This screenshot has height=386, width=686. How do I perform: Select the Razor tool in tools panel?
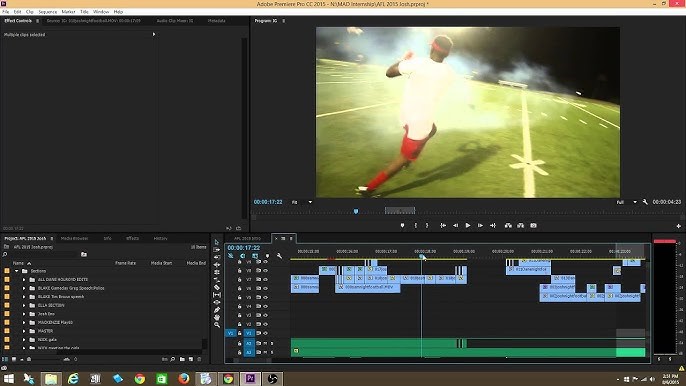[x=217, y=287]
